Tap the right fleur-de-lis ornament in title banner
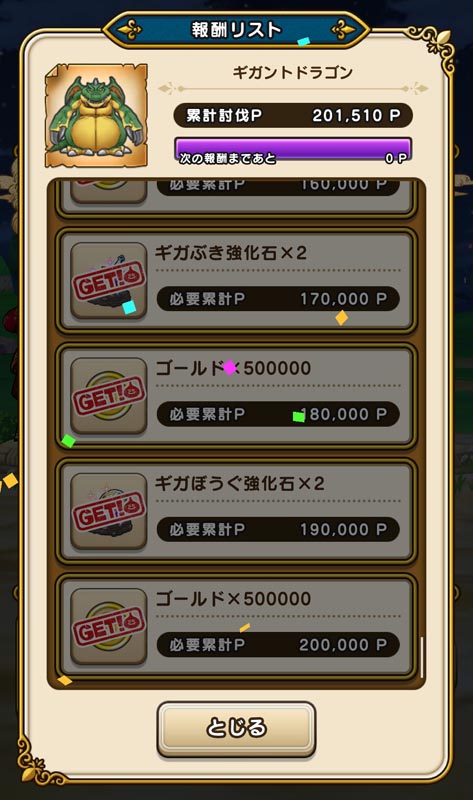The width and height of the screenshot is (473, 800). coord(343,30)
